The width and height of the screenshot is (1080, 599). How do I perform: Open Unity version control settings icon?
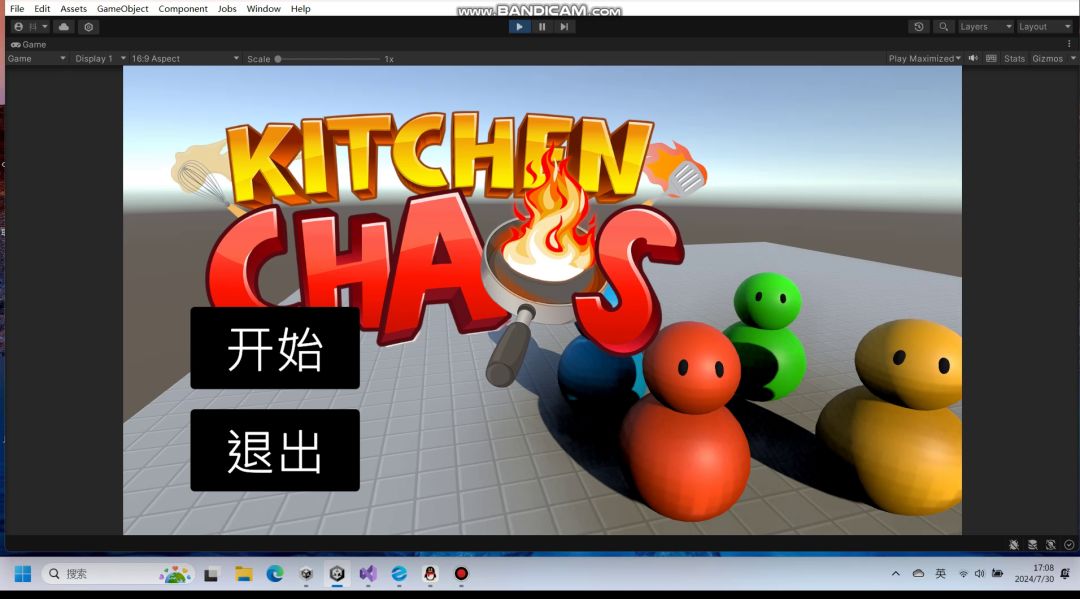[89, 27]
